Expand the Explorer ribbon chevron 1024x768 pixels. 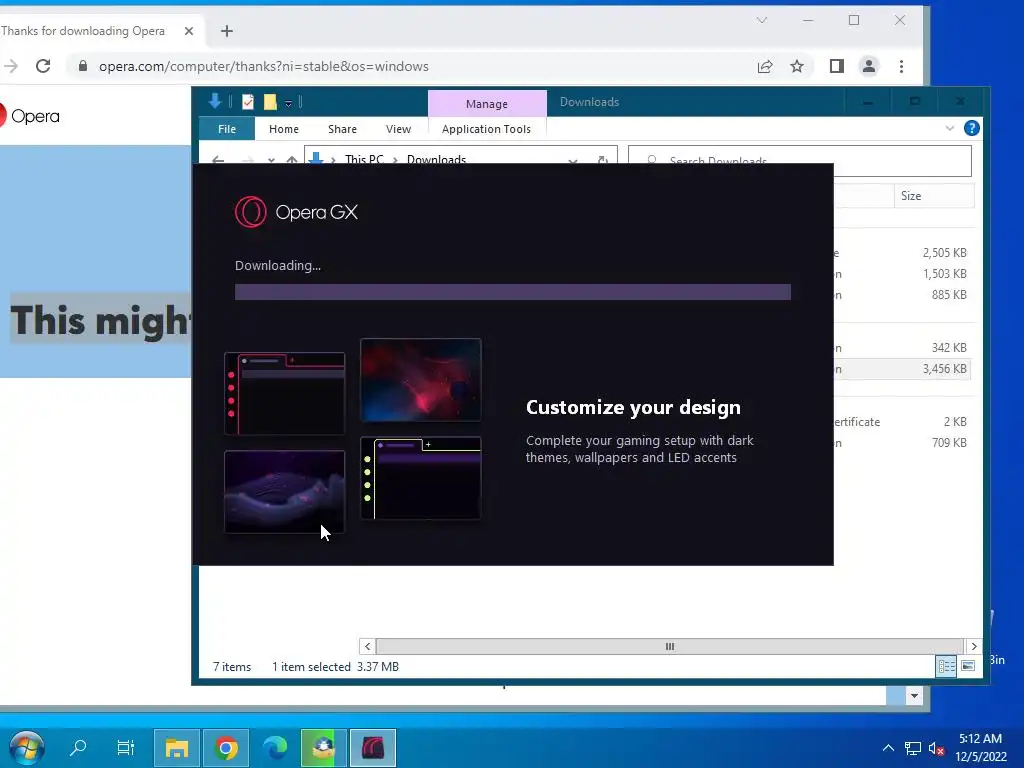pyautogui.click(x=950, y=128)
